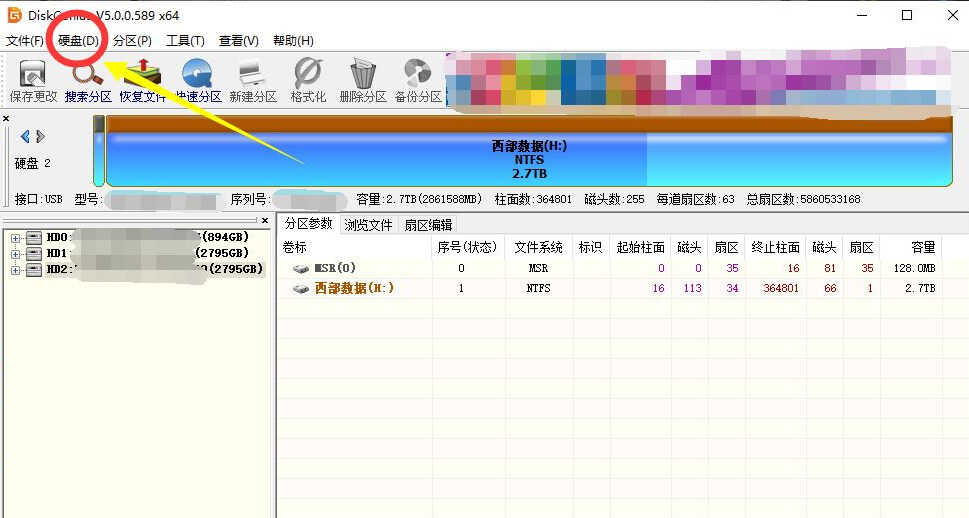Click the 硬盘 2 disk label

point(32,163)
